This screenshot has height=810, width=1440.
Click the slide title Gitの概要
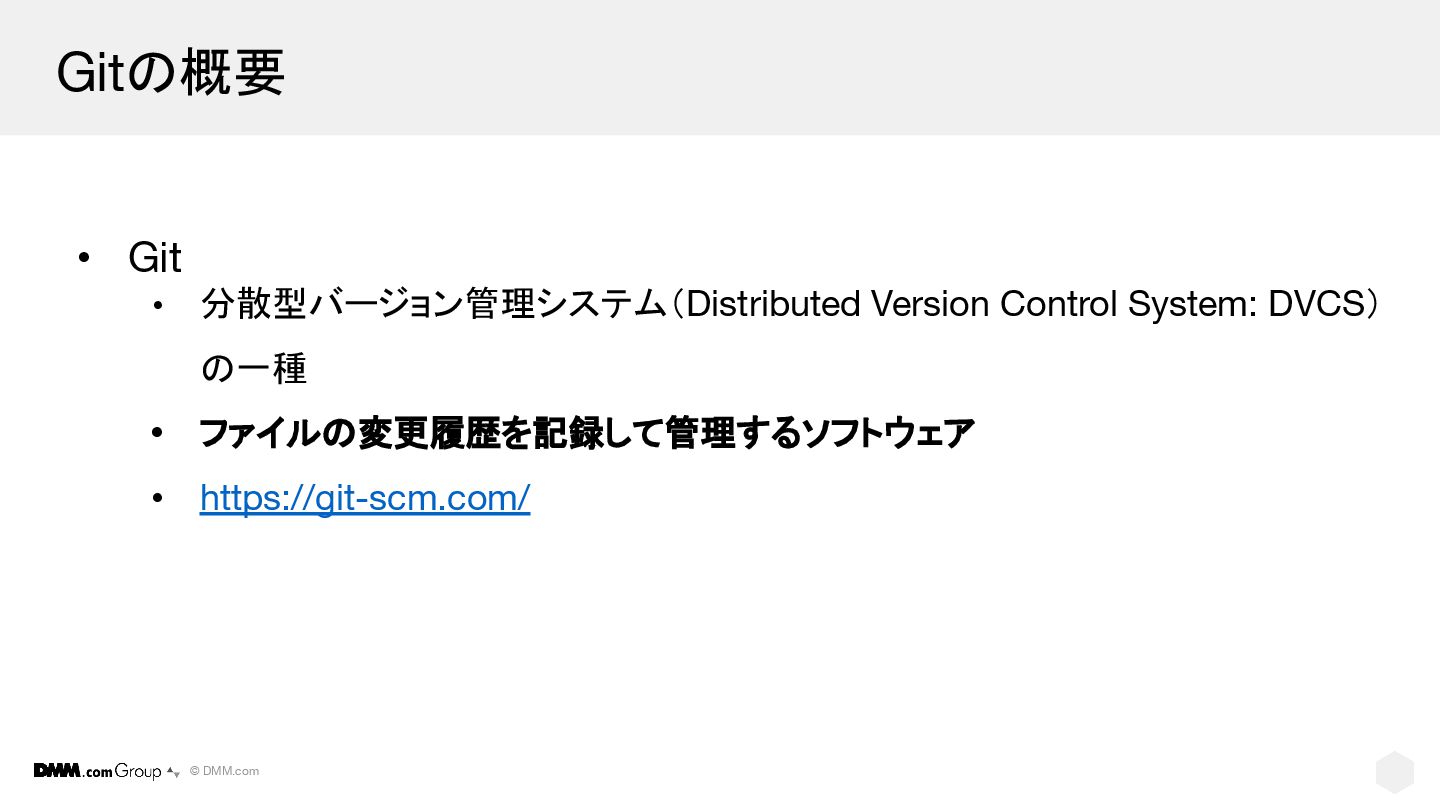(x=171, y=72)
